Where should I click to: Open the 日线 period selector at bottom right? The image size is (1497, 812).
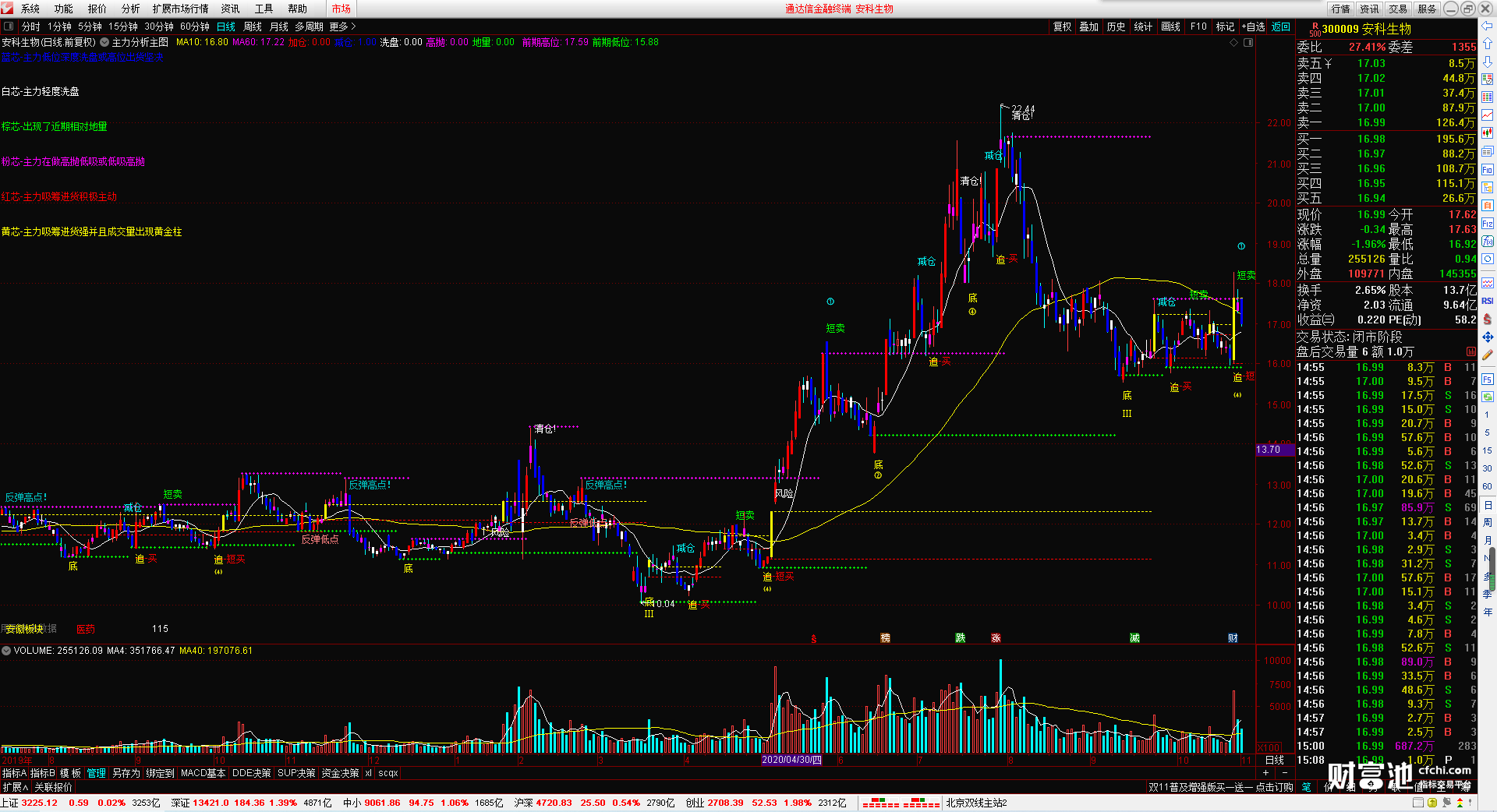[x=1274, y=760]
